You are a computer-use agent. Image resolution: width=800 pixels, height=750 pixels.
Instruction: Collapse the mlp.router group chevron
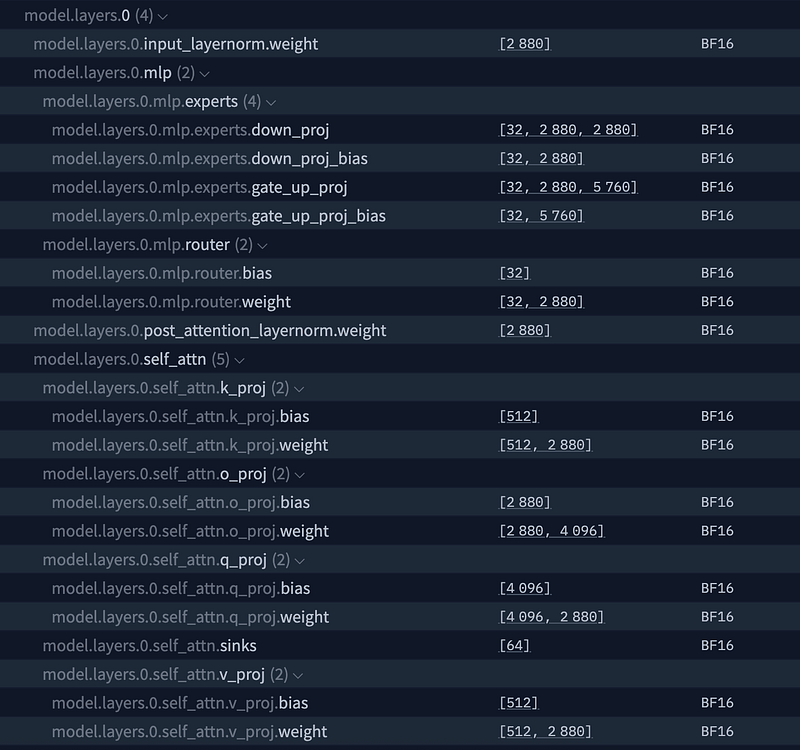pyautogui.click(x=262, y=246)
